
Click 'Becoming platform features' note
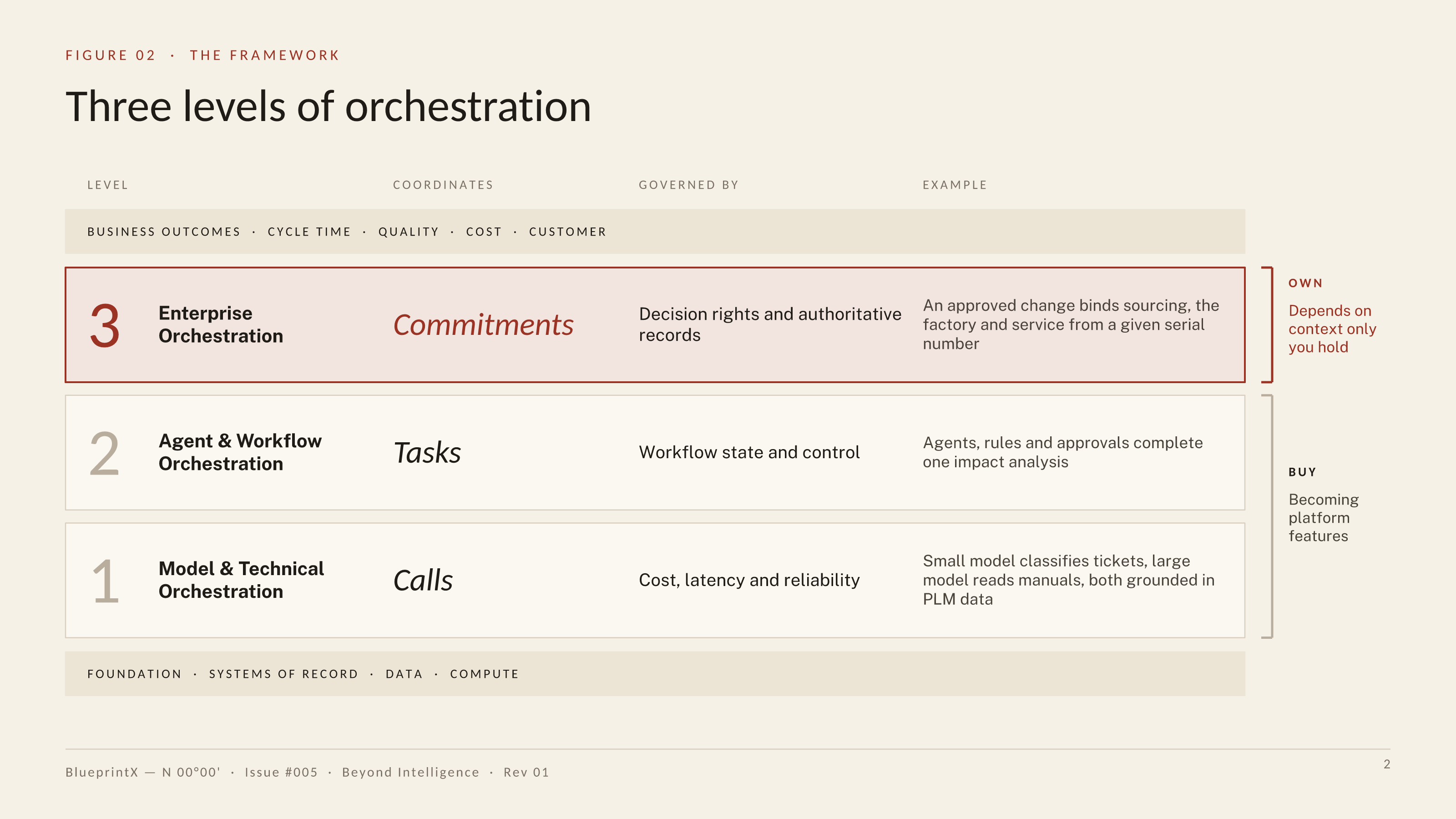pyautogui.click(x=1323, y=518)
